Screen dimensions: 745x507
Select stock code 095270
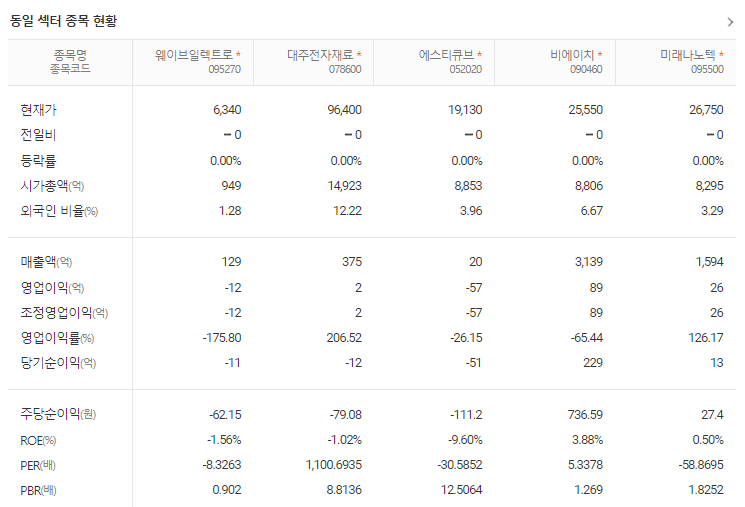point(224,69)
